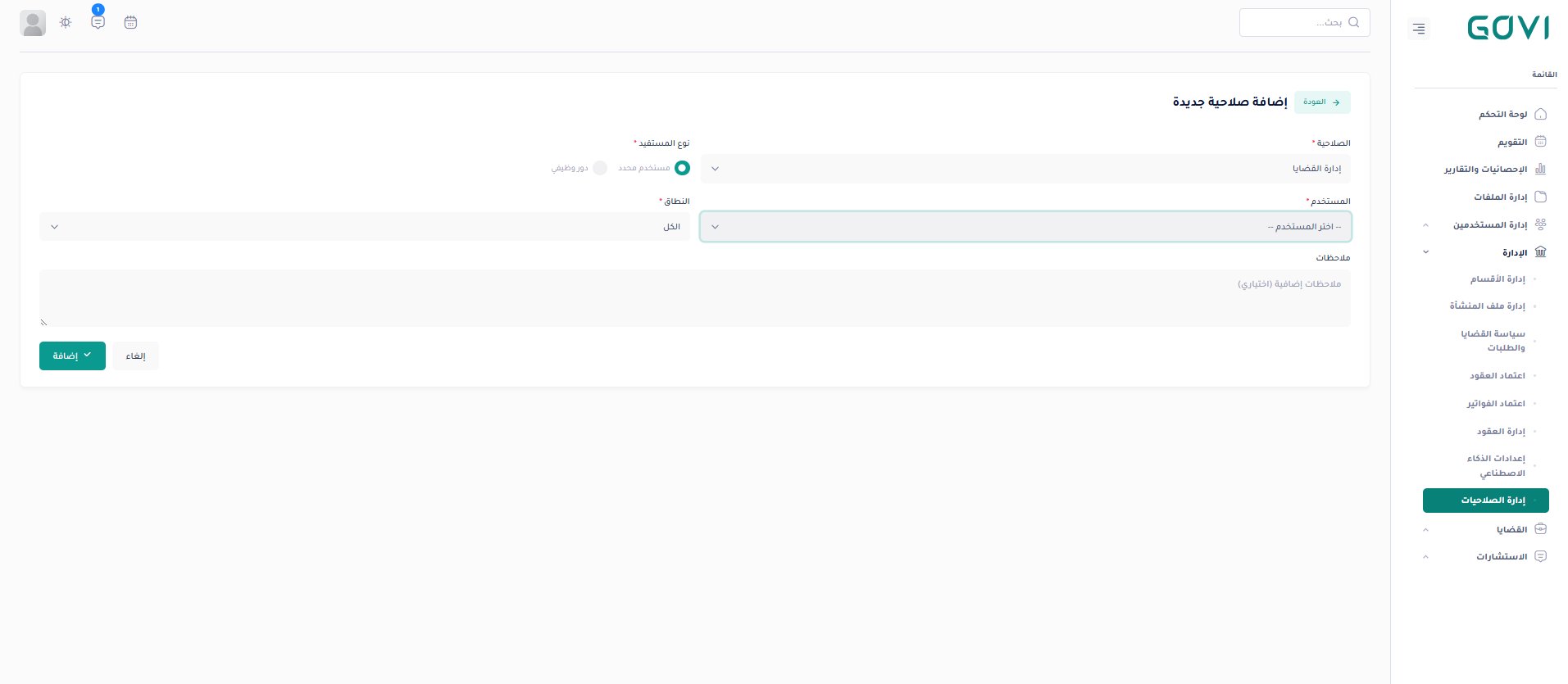Image resolution: width=1568 pixels, height=684 pixels.
Task: Click the home icon for لوحة التحكم
Action: 1540,114
